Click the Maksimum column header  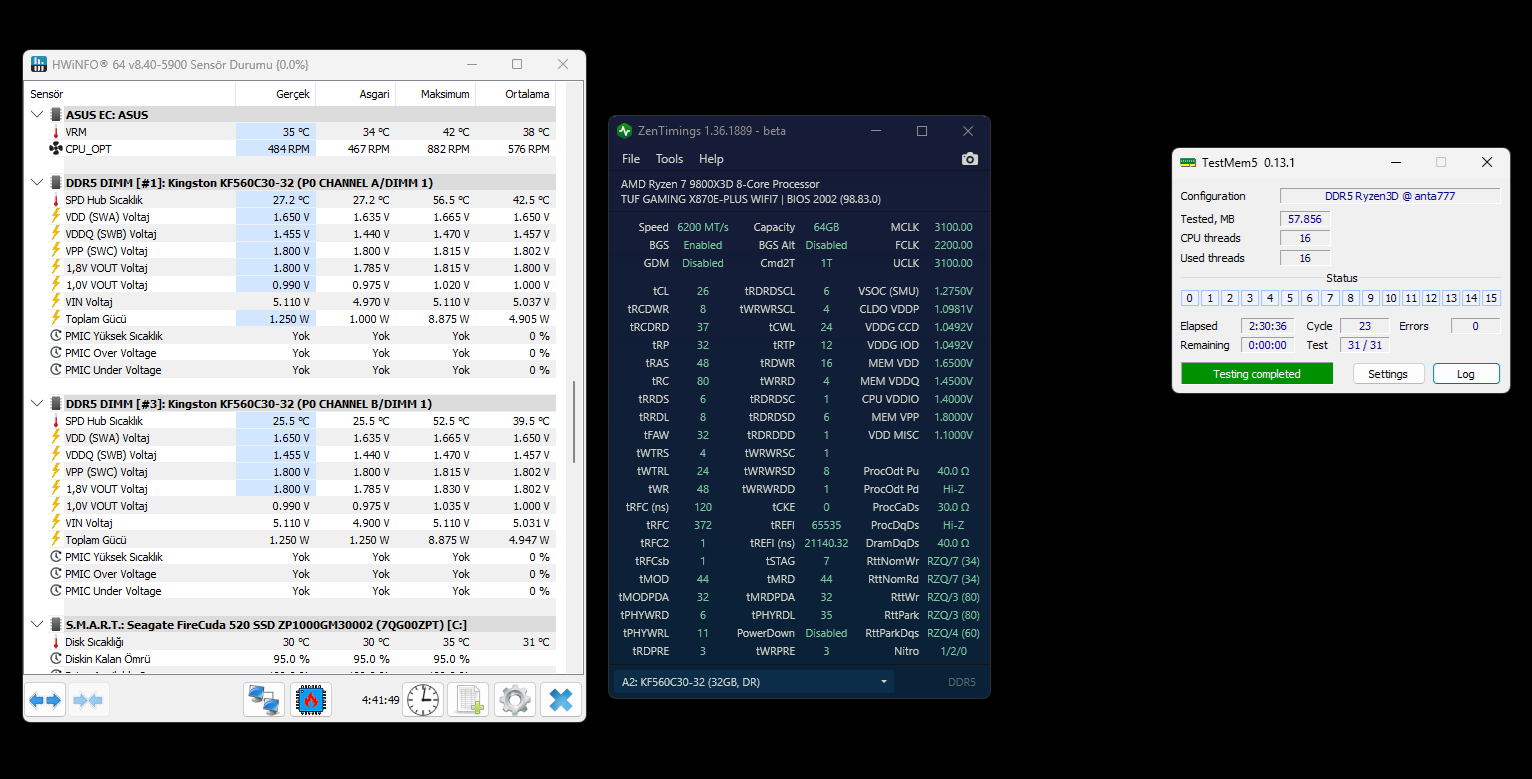point(435,94)
